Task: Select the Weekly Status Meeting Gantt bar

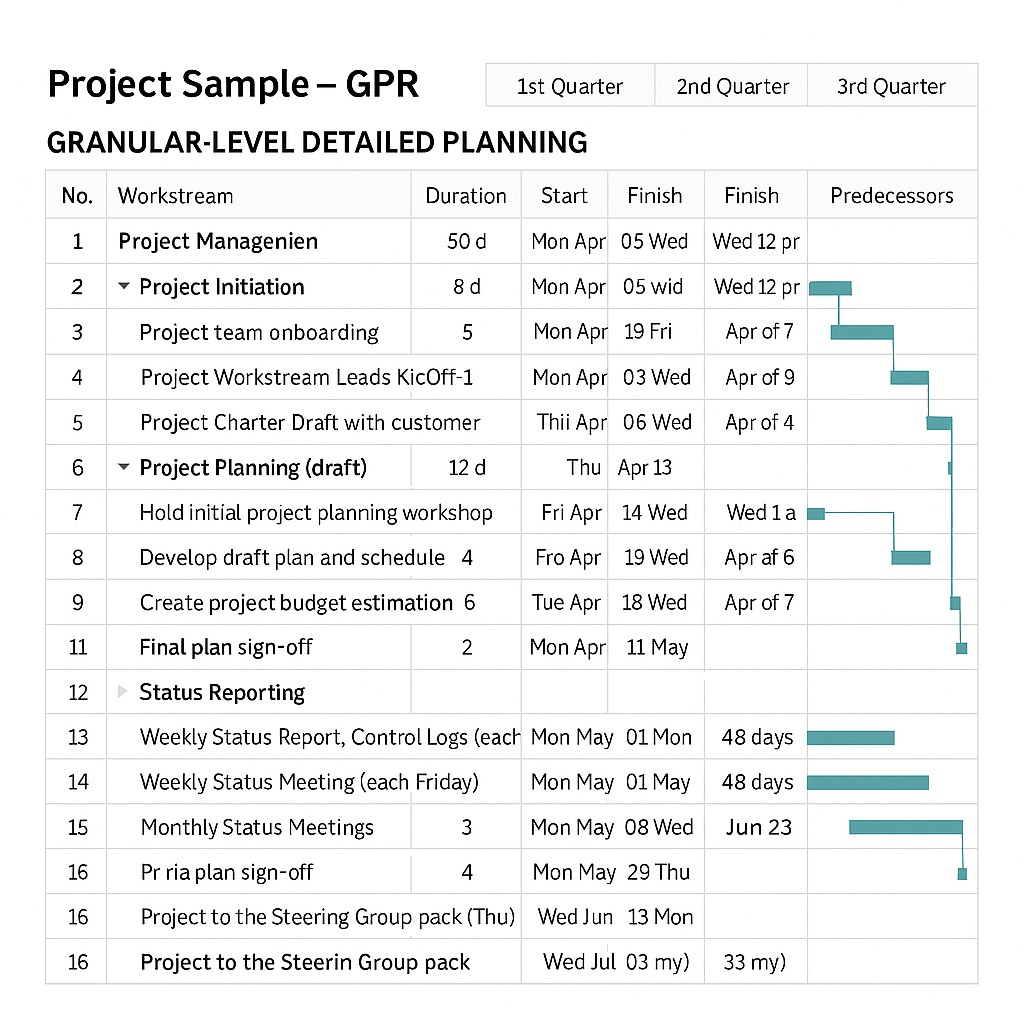Action: (x=867, y=782)
